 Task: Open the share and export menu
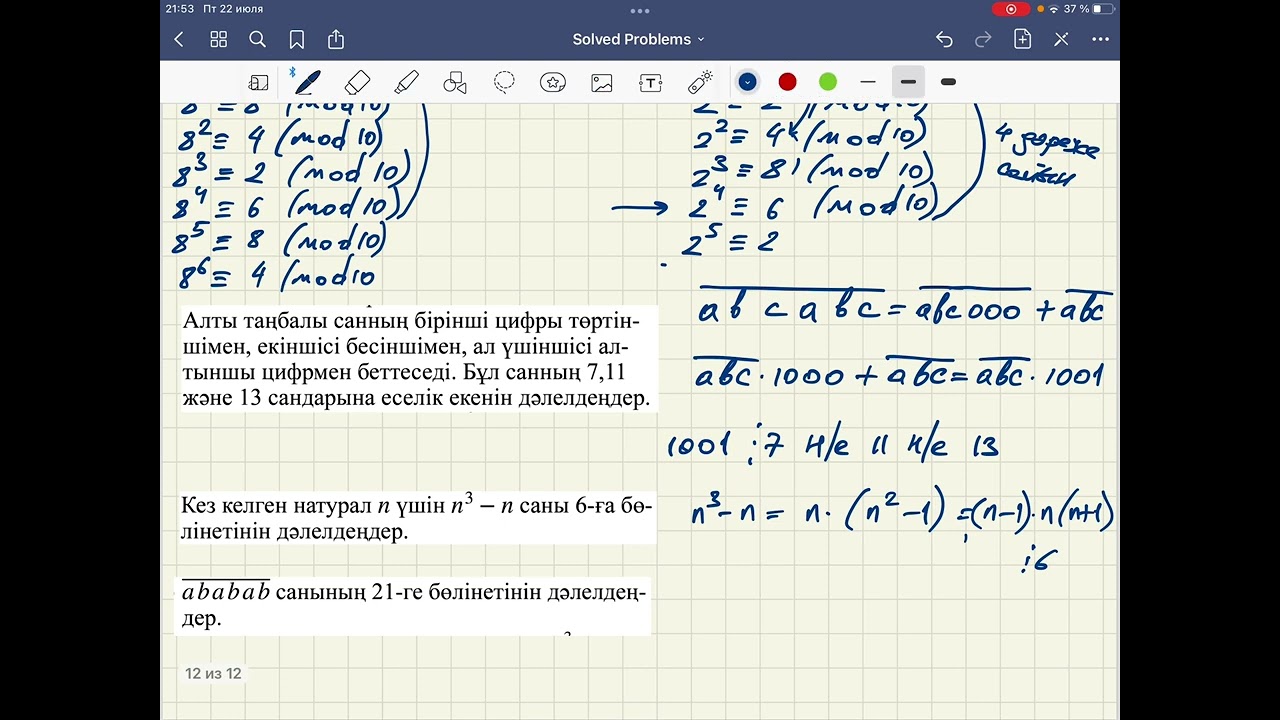(x=336, y=40)
